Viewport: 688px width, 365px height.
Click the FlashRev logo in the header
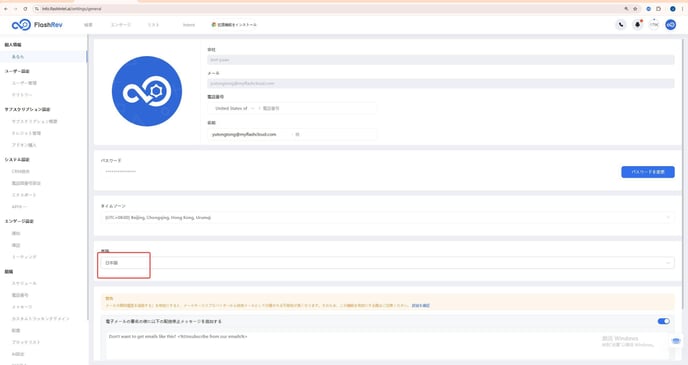(37, 25)
